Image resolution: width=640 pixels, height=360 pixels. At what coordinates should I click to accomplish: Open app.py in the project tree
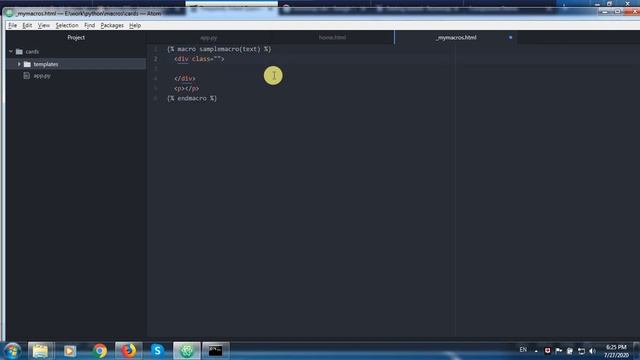(x=42, y=76)
